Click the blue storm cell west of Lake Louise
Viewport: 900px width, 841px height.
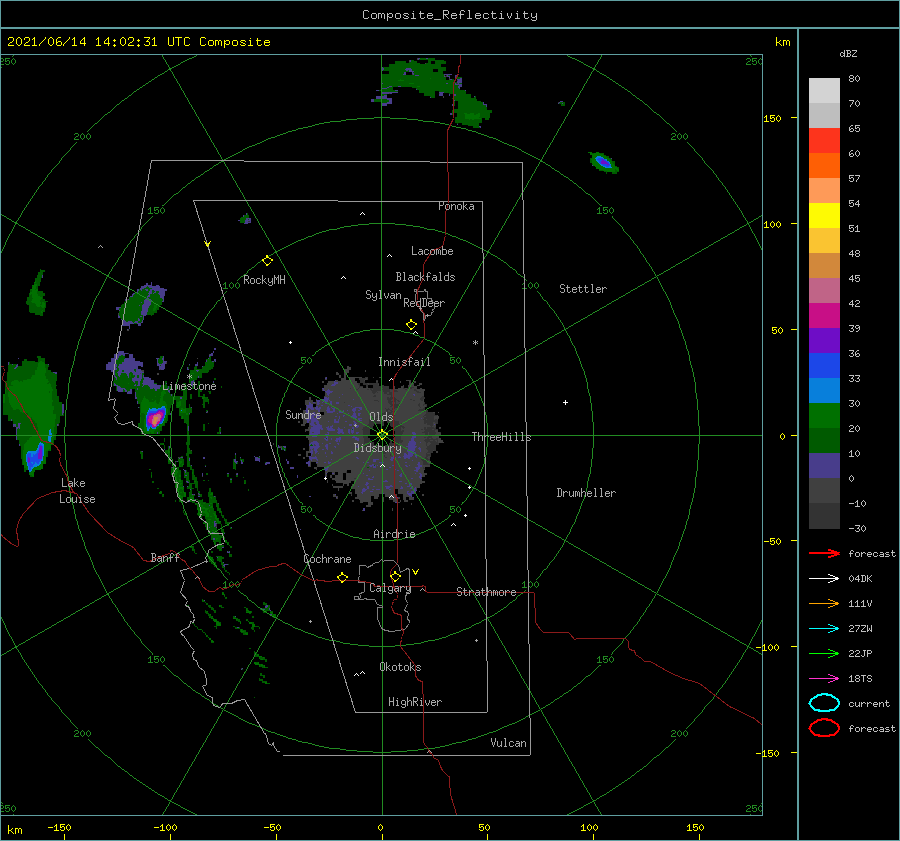click(x=35, y=457)
